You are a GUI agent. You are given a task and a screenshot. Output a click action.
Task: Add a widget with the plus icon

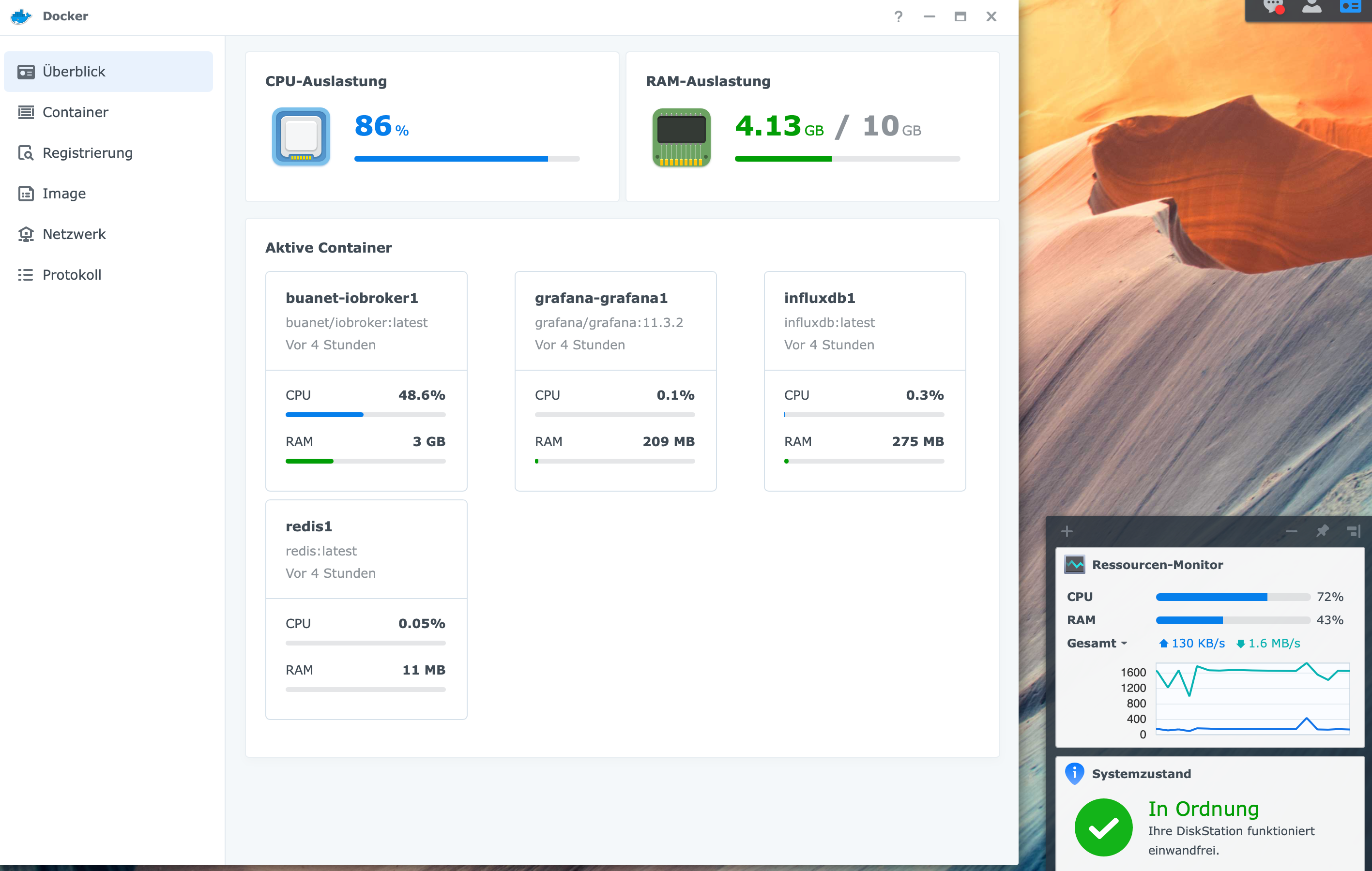click(1067, 531)
